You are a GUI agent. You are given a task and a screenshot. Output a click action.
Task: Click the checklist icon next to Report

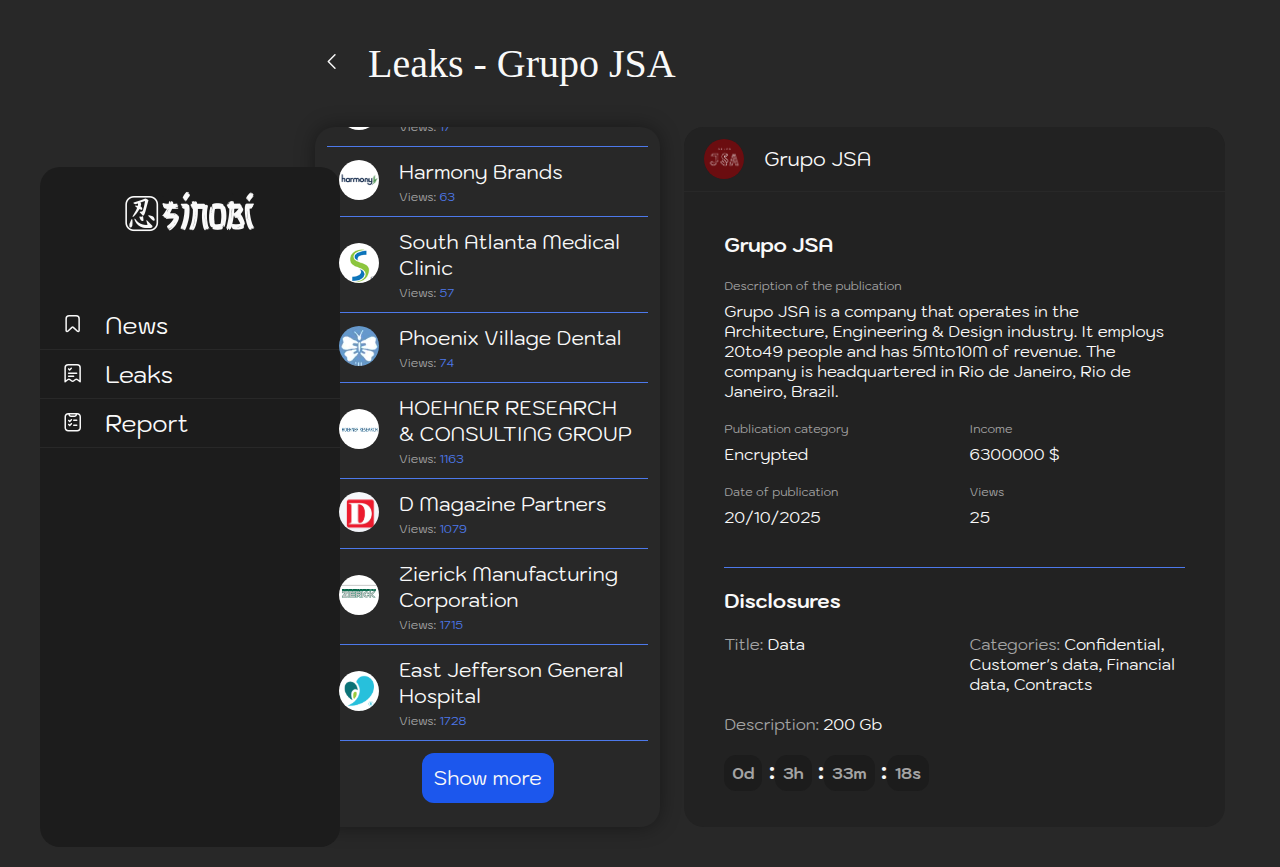[x=73, y=423]
